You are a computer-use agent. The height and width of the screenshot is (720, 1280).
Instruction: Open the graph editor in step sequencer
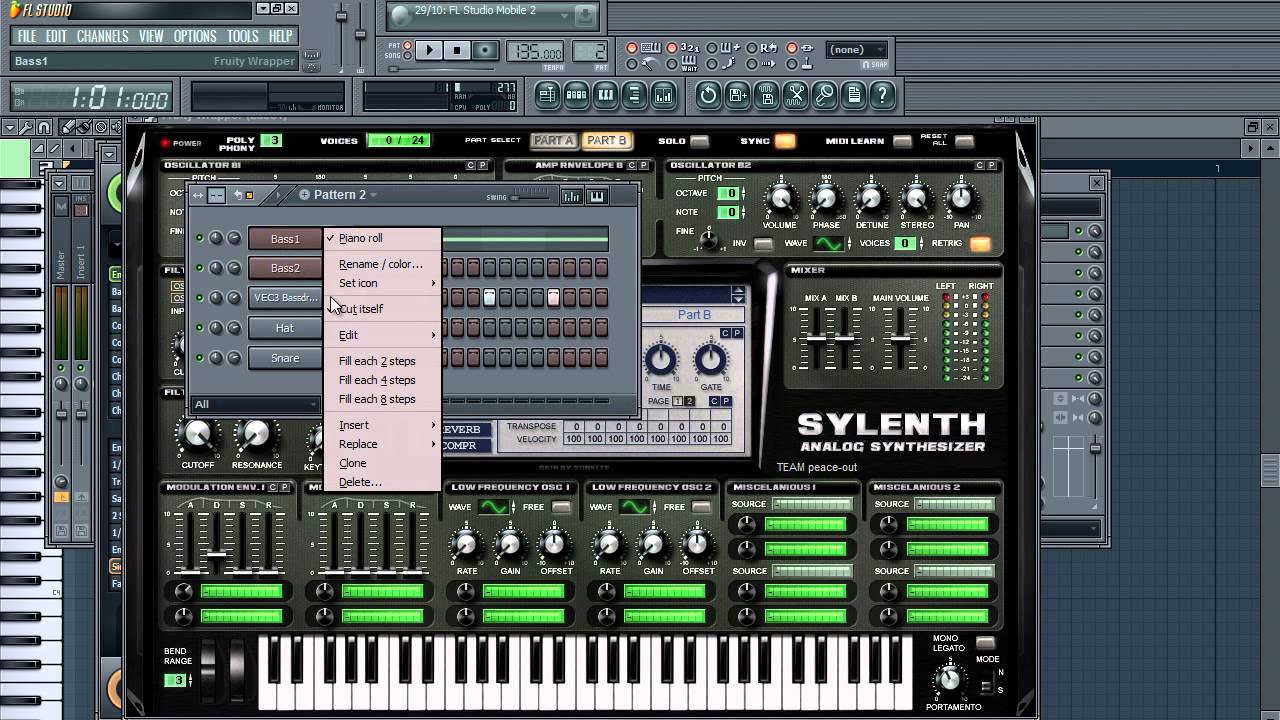[571, 196]
